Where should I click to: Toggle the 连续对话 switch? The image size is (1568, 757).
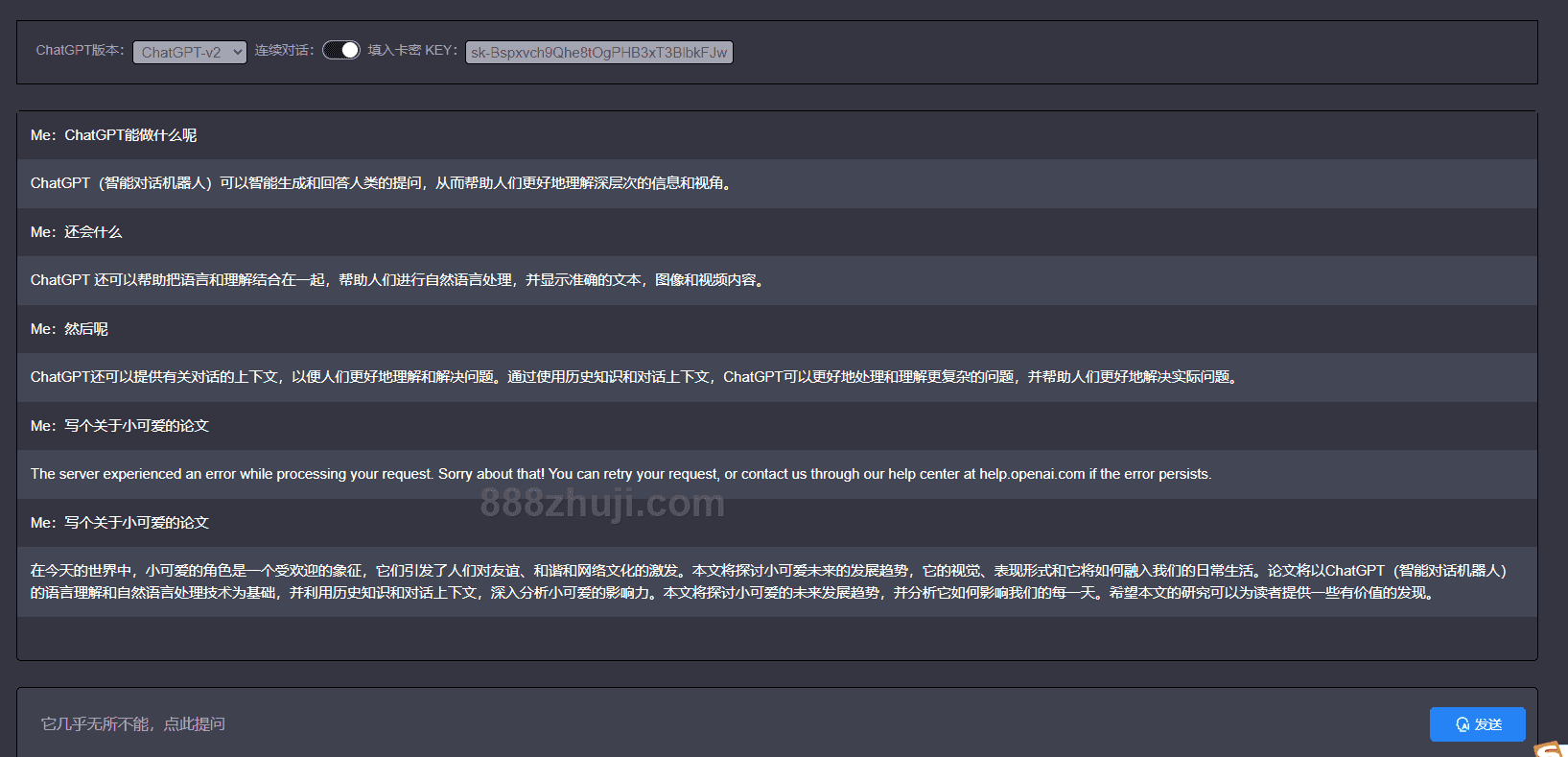(341, 50)
